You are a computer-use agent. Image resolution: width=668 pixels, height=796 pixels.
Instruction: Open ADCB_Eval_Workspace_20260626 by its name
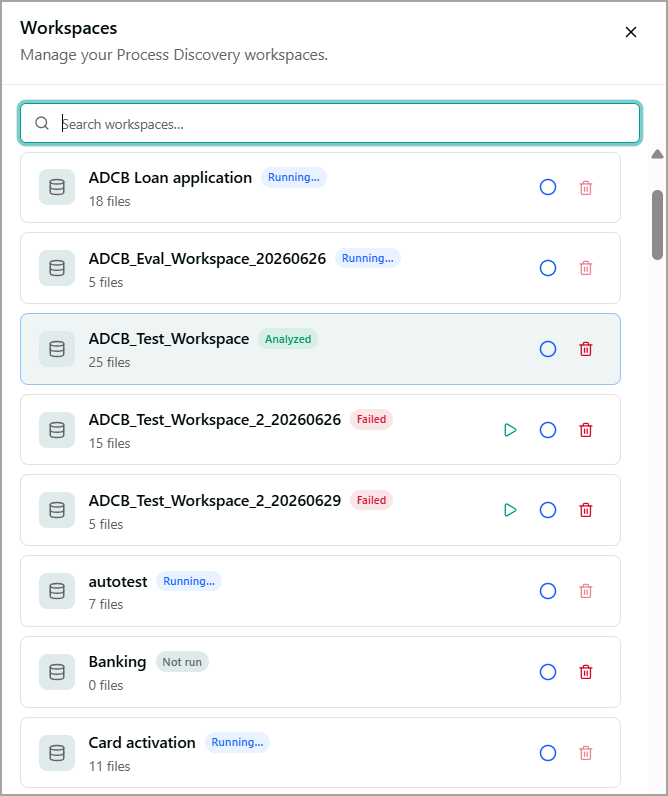tap(207, 258)
